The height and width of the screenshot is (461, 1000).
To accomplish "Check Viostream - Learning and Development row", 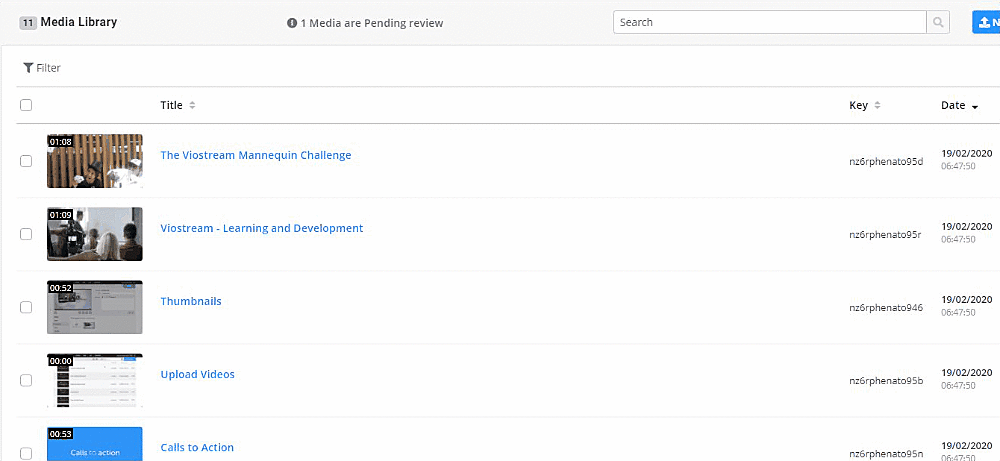I will (x=26, y=234).
